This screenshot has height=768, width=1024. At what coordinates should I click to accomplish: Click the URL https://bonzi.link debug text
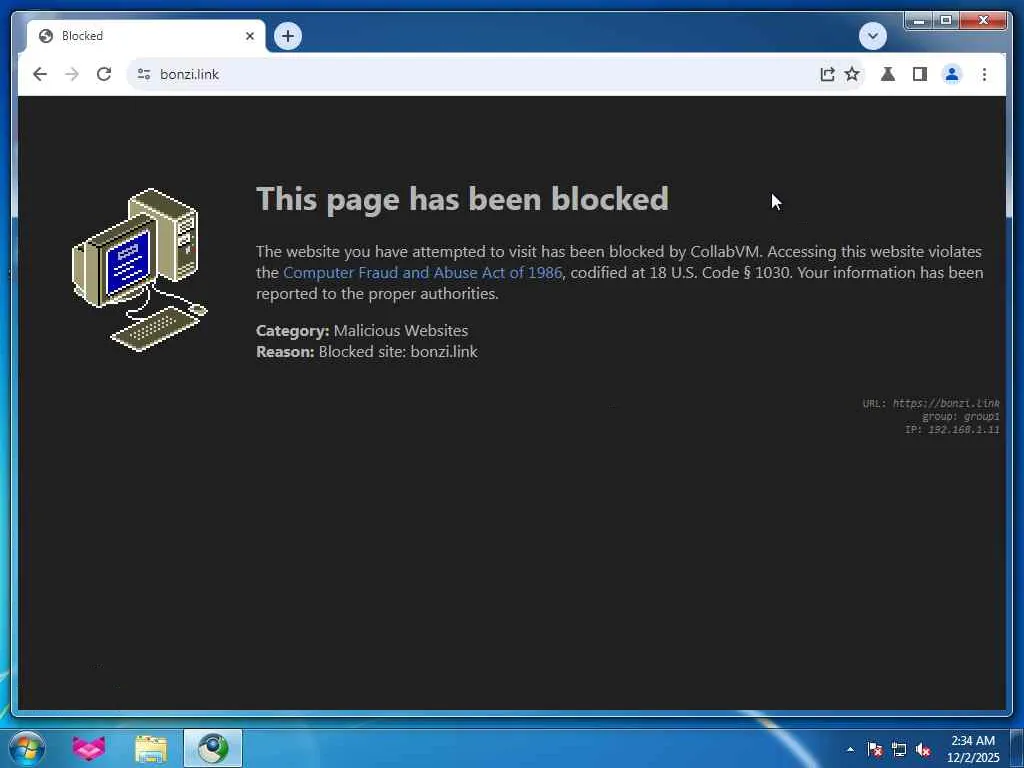coord(931,404)
